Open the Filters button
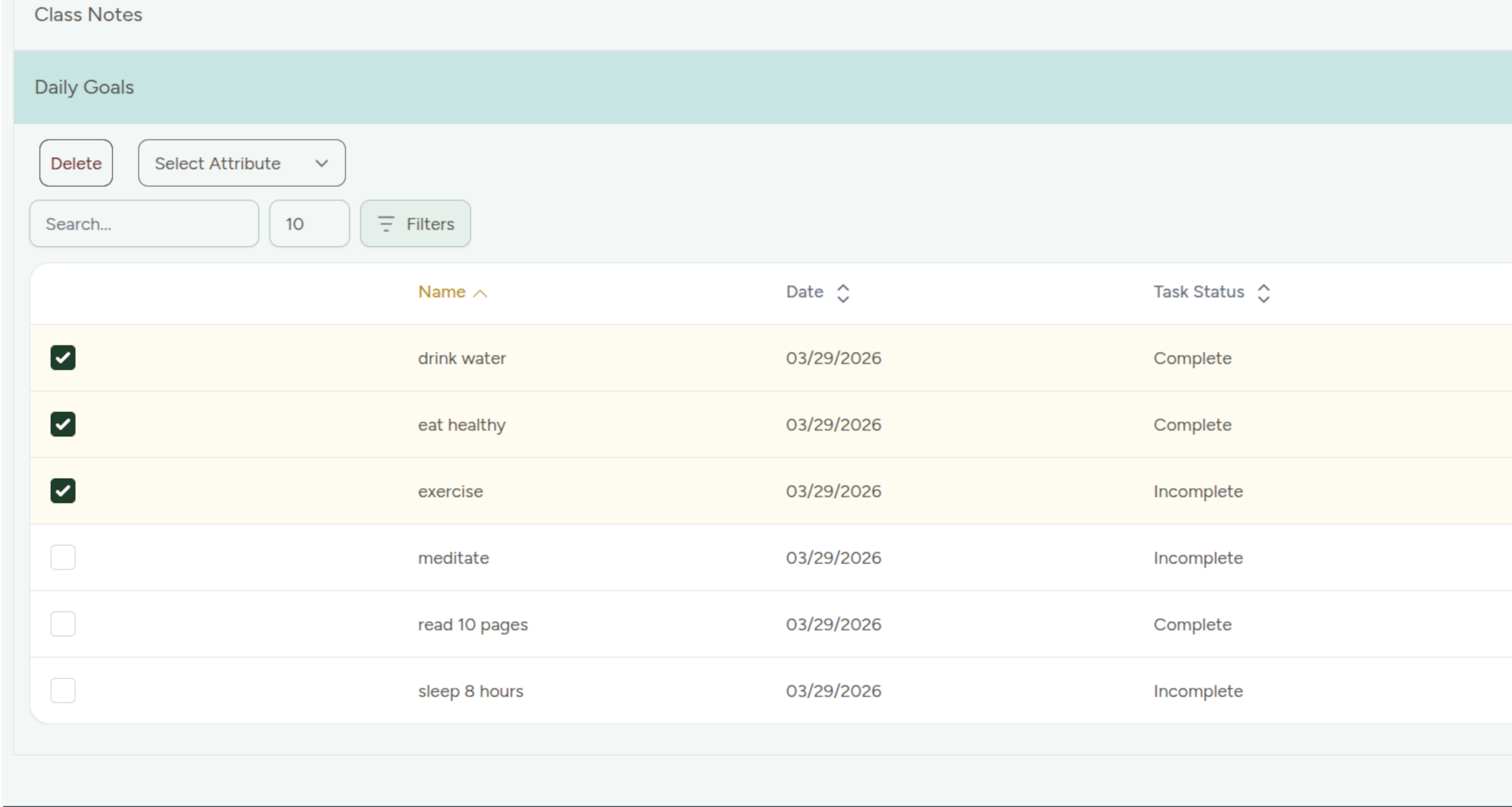This screenshot has height=807, width=1512. 416,224
